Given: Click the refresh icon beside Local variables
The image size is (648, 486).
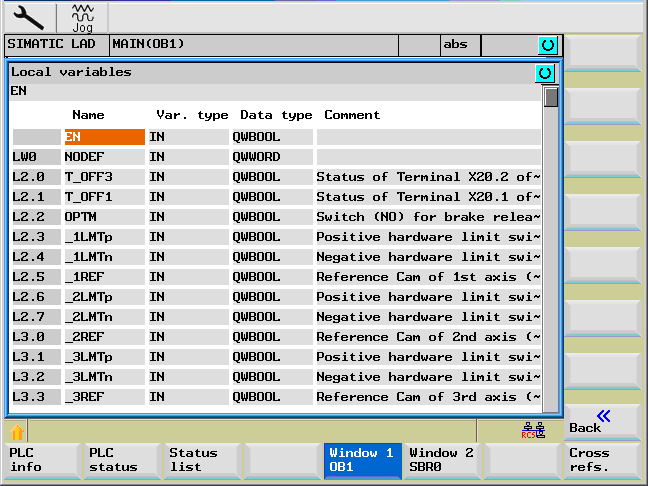Looking at the screenshot, I should click(x=545, y=74).
